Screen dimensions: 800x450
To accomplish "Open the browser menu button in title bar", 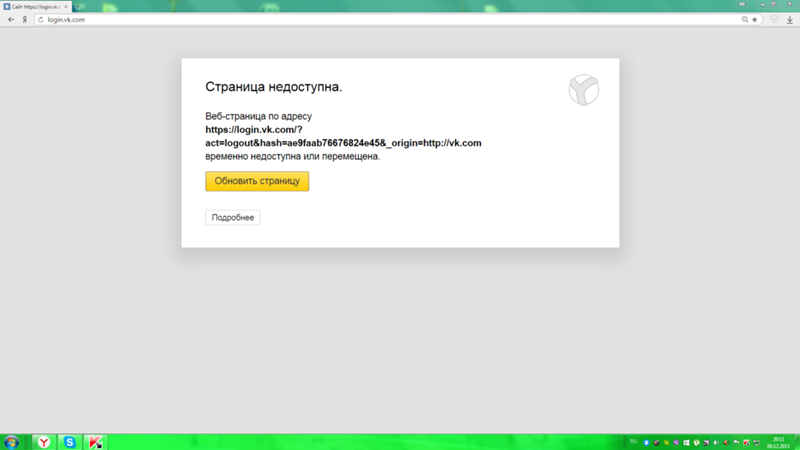I will pos(742,4).
